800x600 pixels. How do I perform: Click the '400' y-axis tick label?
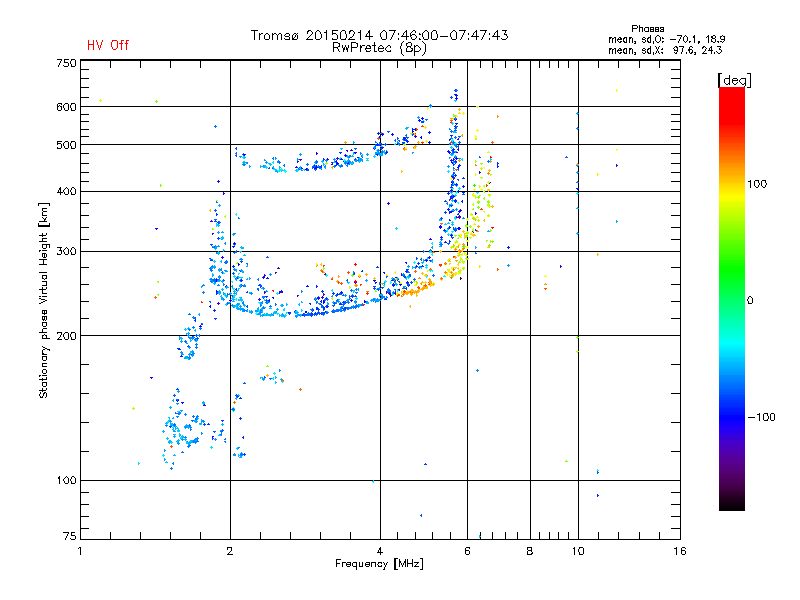(66, 192)
